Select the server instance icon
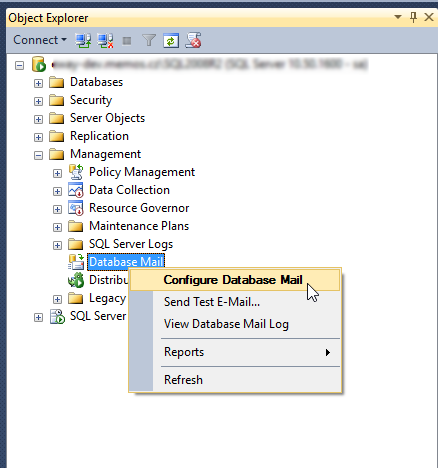 pos(39,64)
